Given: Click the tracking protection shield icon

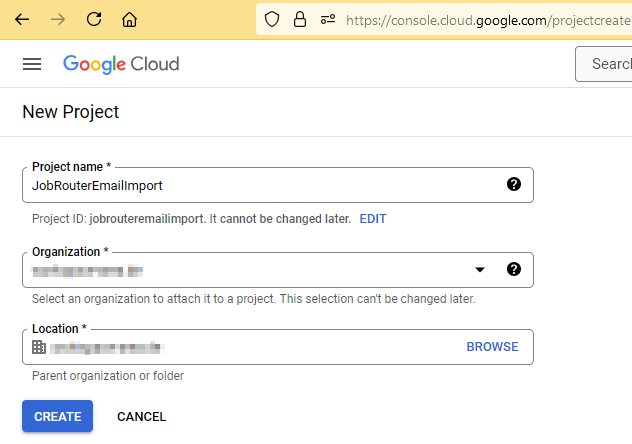Looking at the screenshot, I should [x=272, y=19].
